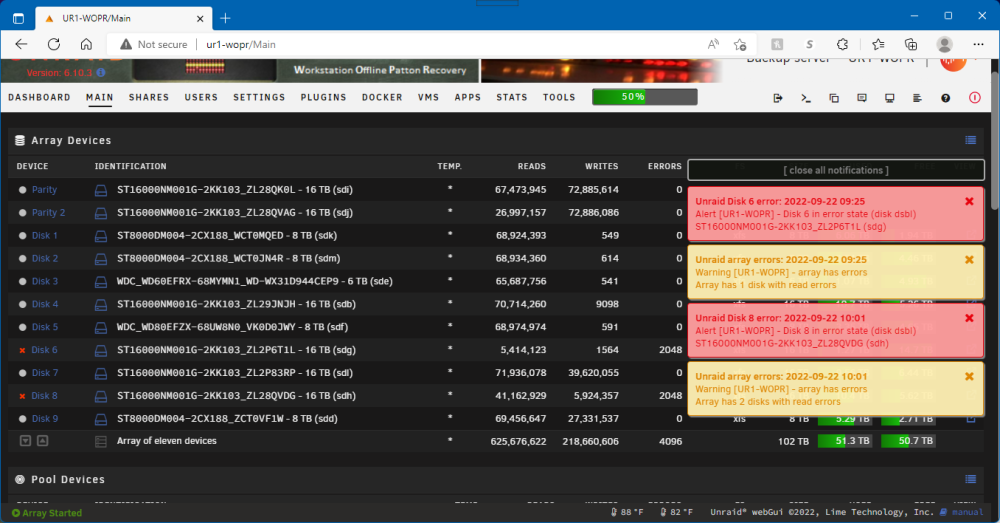Viewport: 1000px width, 523px height.
Task: Open the Disk 9 link
Action: pyautogui.click(x=45, y=419)
